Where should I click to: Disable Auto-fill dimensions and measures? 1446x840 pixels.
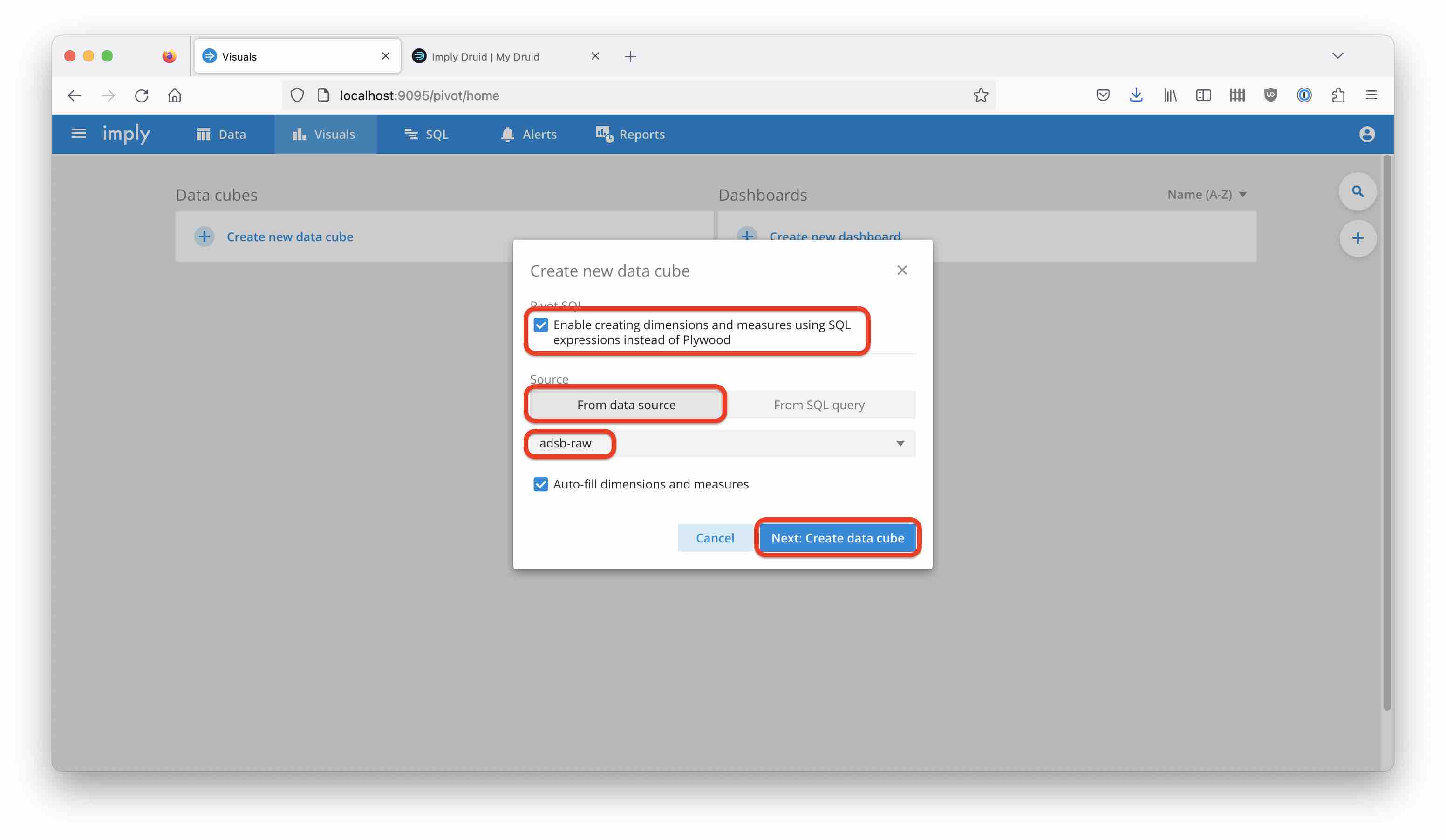[540, 484]
